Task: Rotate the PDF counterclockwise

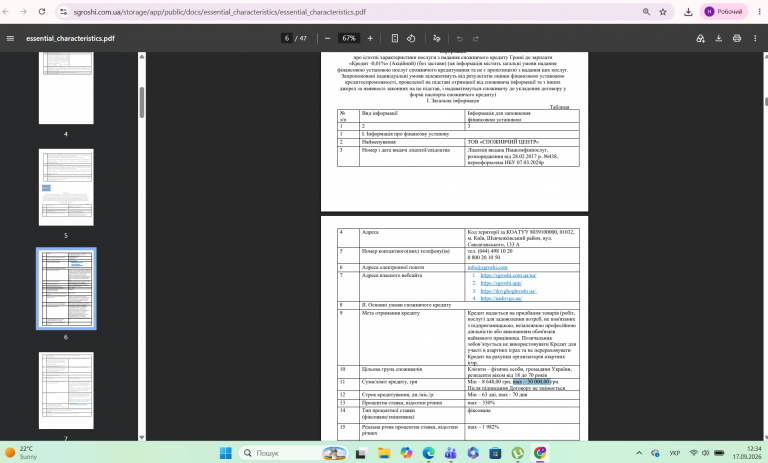Action: (x=411, y=38)
